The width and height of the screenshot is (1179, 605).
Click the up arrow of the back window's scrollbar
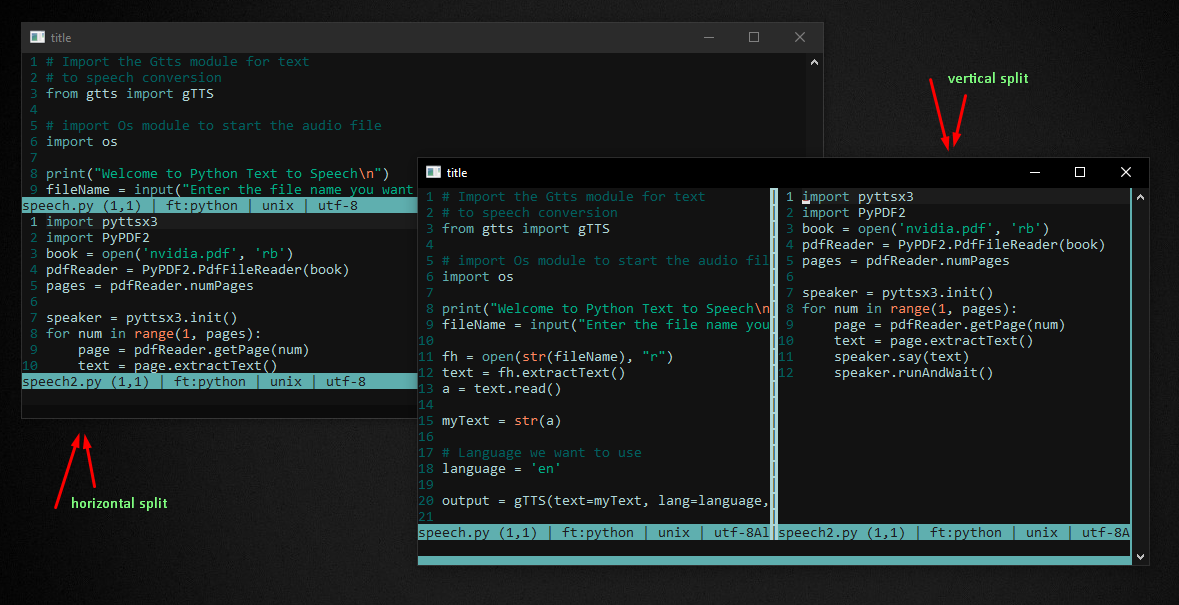click(814, 62)
